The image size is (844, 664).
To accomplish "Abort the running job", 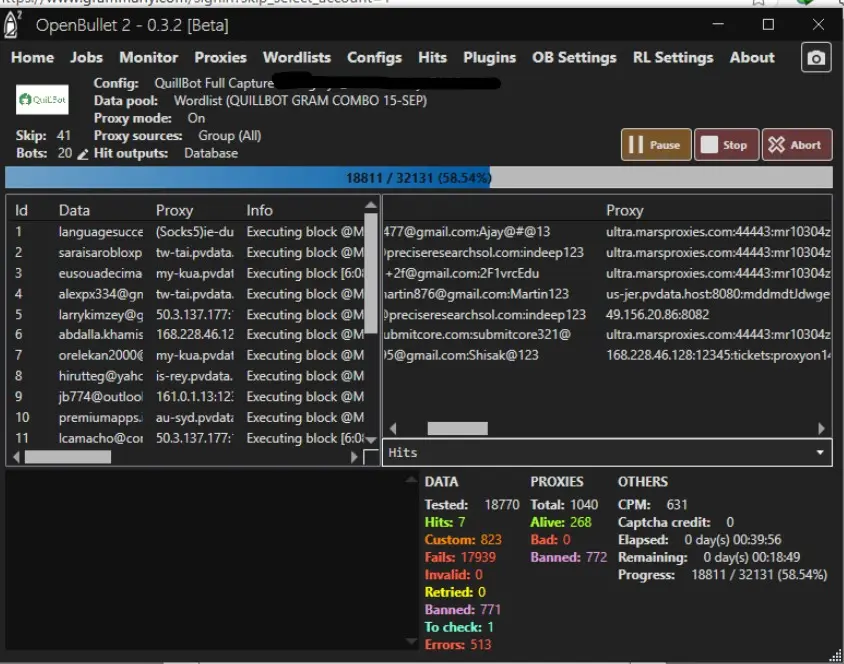I will point(797,145).
